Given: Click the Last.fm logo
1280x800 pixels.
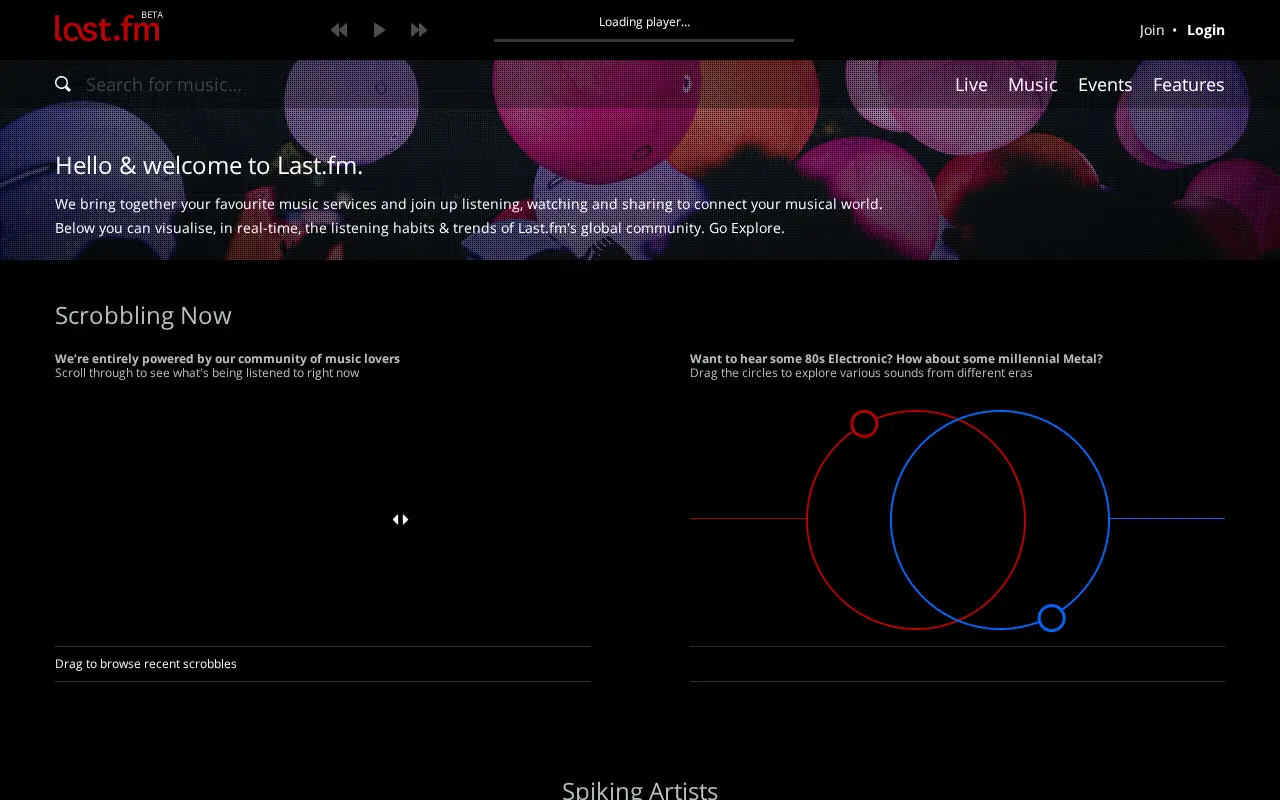Looking at the screenshot, I should pyautogui.click(x=108, y=27).
